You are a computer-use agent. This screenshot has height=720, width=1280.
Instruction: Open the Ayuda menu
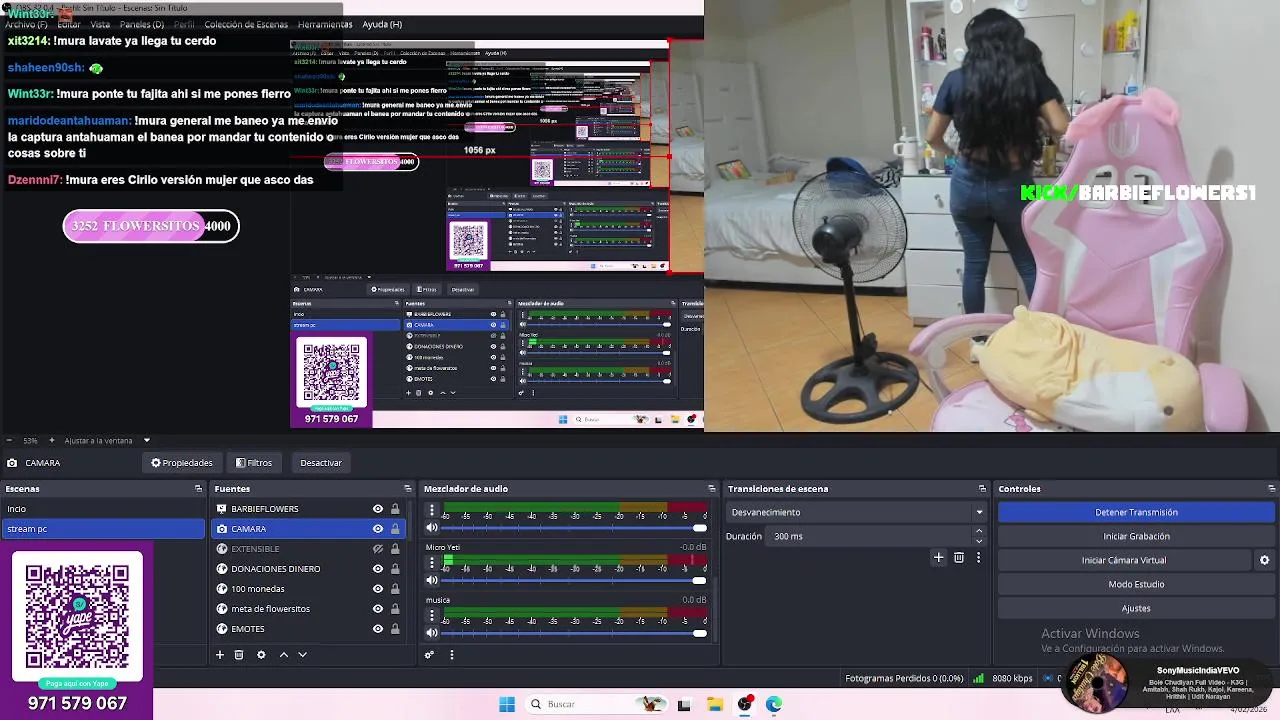click(x=382, y=24)
